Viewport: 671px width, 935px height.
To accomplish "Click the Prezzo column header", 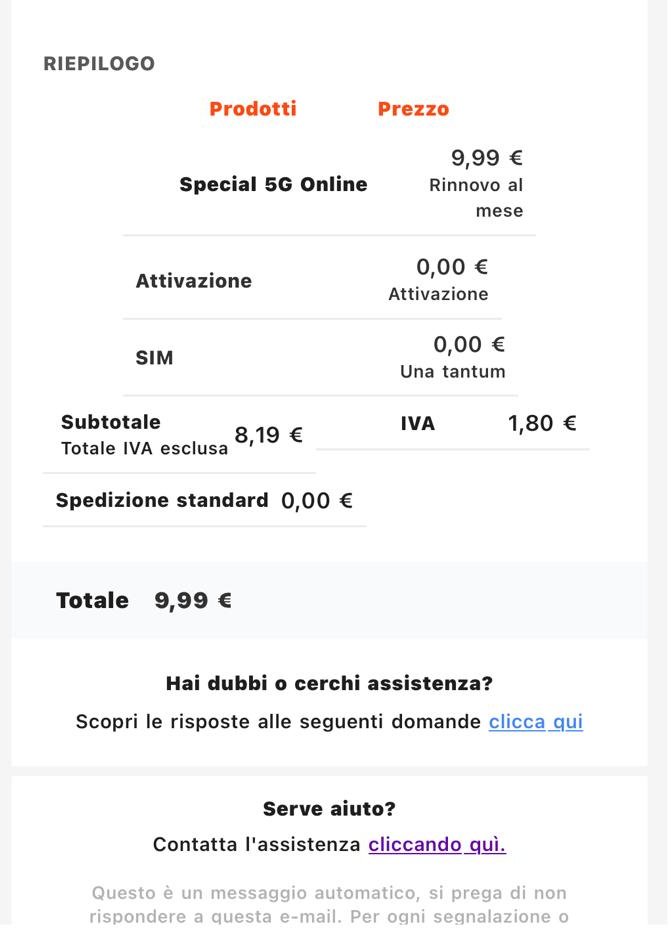I will tap(413, 109).
